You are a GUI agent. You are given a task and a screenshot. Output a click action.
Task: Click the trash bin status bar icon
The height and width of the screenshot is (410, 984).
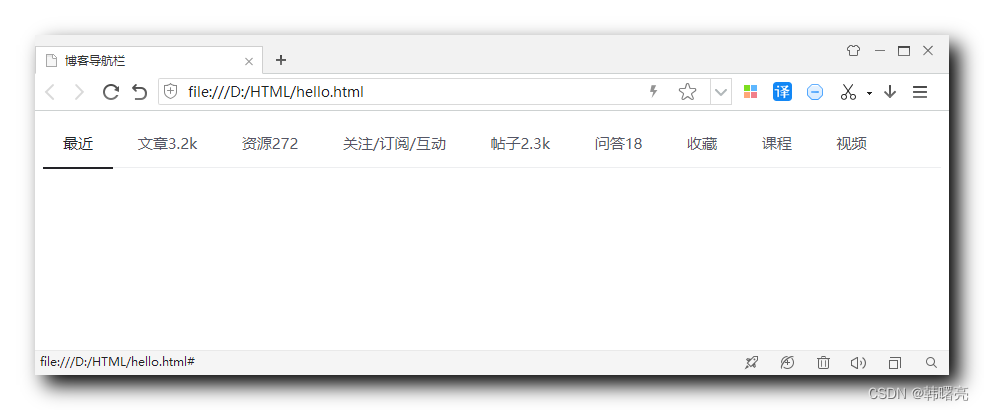tap(823, 362)
